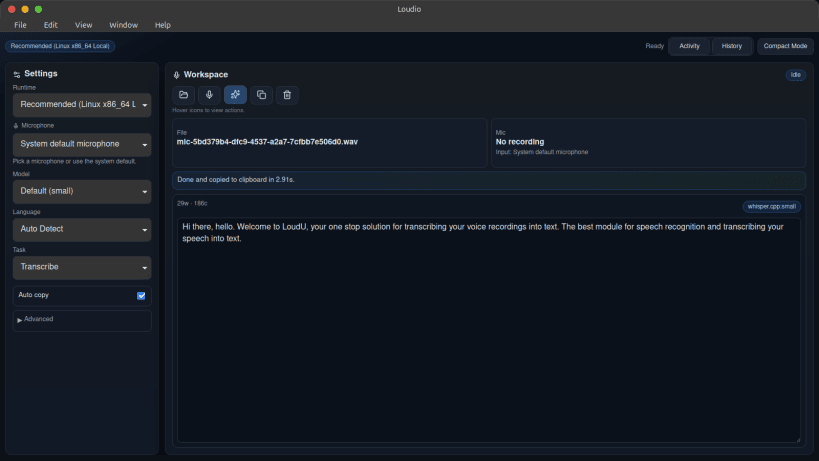
Task: Click the wav file name text
Action: click(x=267, y=142)
